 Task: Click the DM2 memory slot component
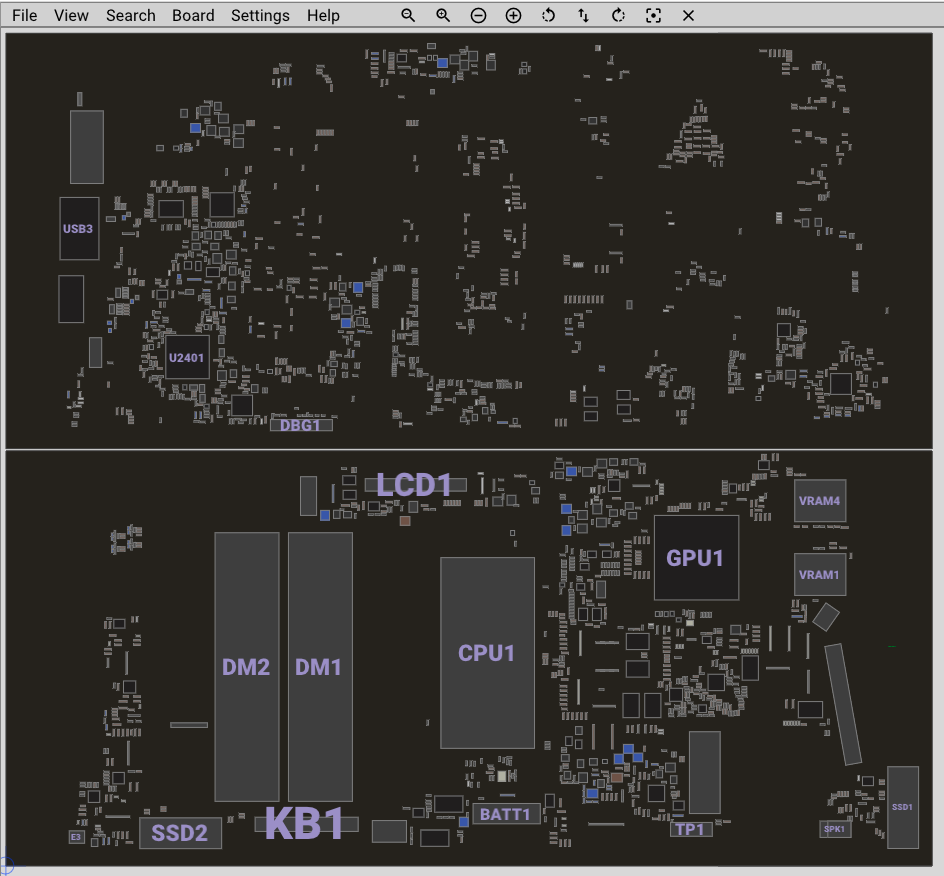[x=246, y=667]
